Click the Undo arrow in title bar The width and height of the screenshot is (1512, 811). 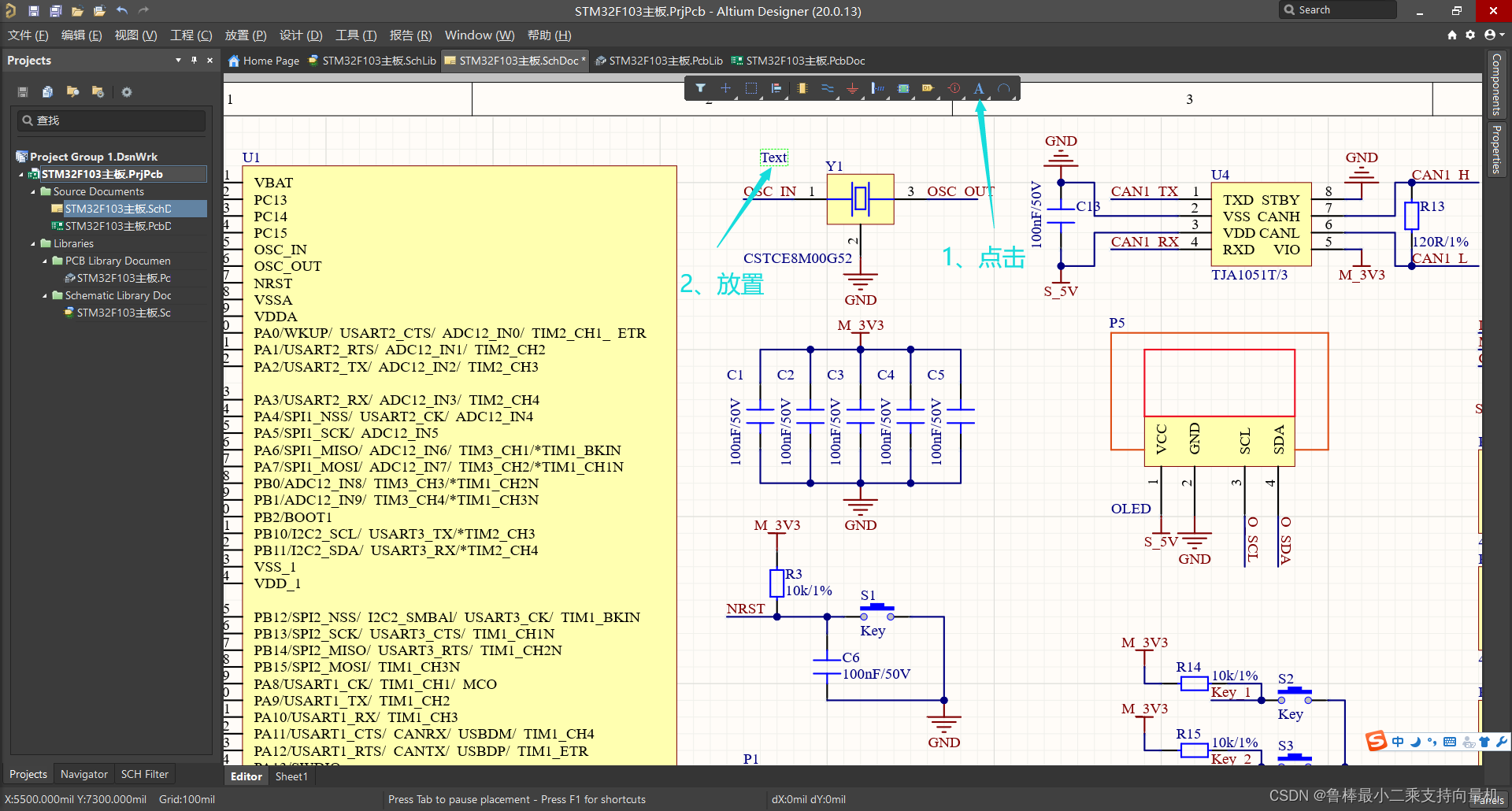(121, 11)
